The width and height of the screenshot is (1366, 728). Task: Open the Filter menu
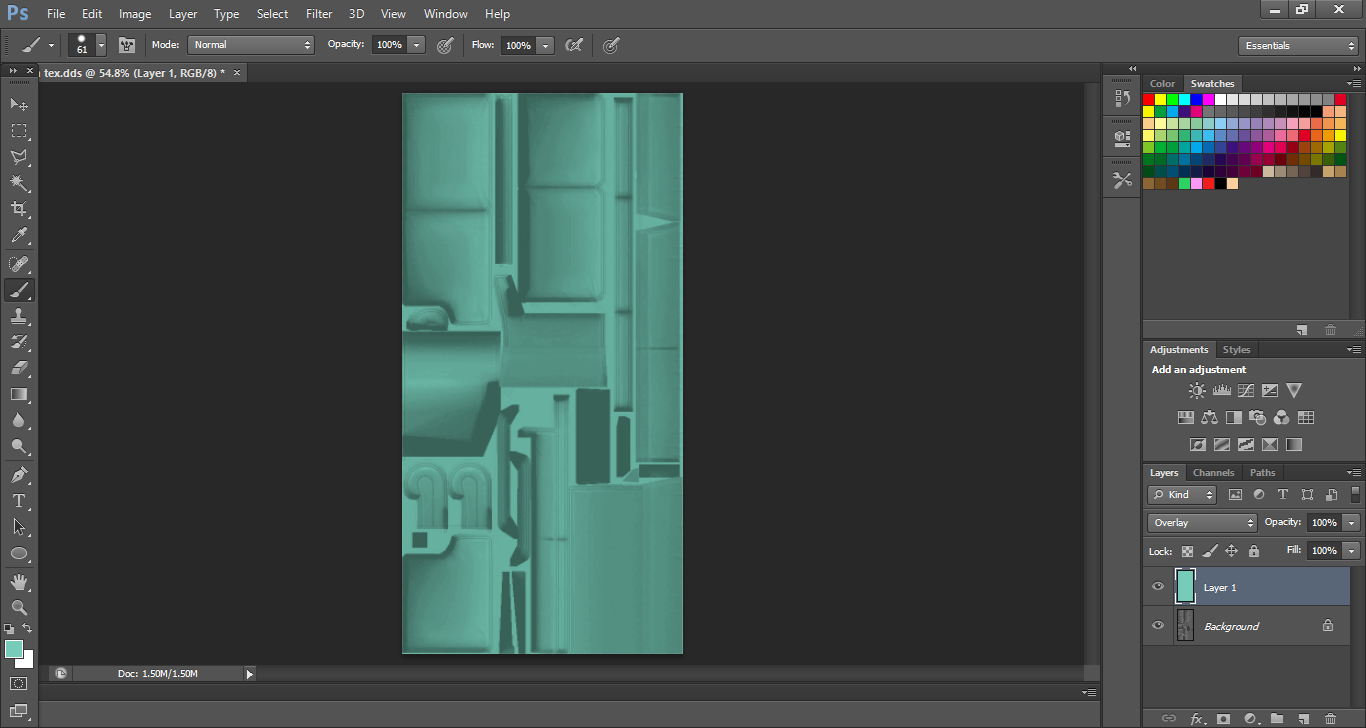point(319,14)
